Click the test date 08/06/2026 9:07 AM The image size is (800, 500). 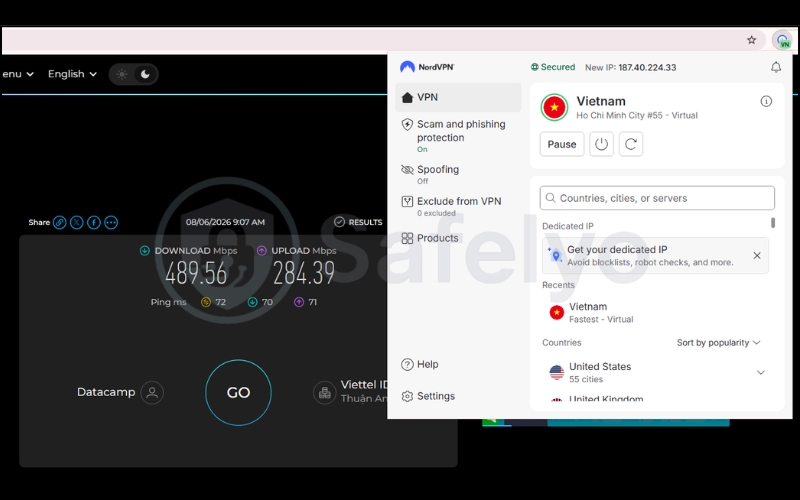pyautogui.click(x=225, y=222)
